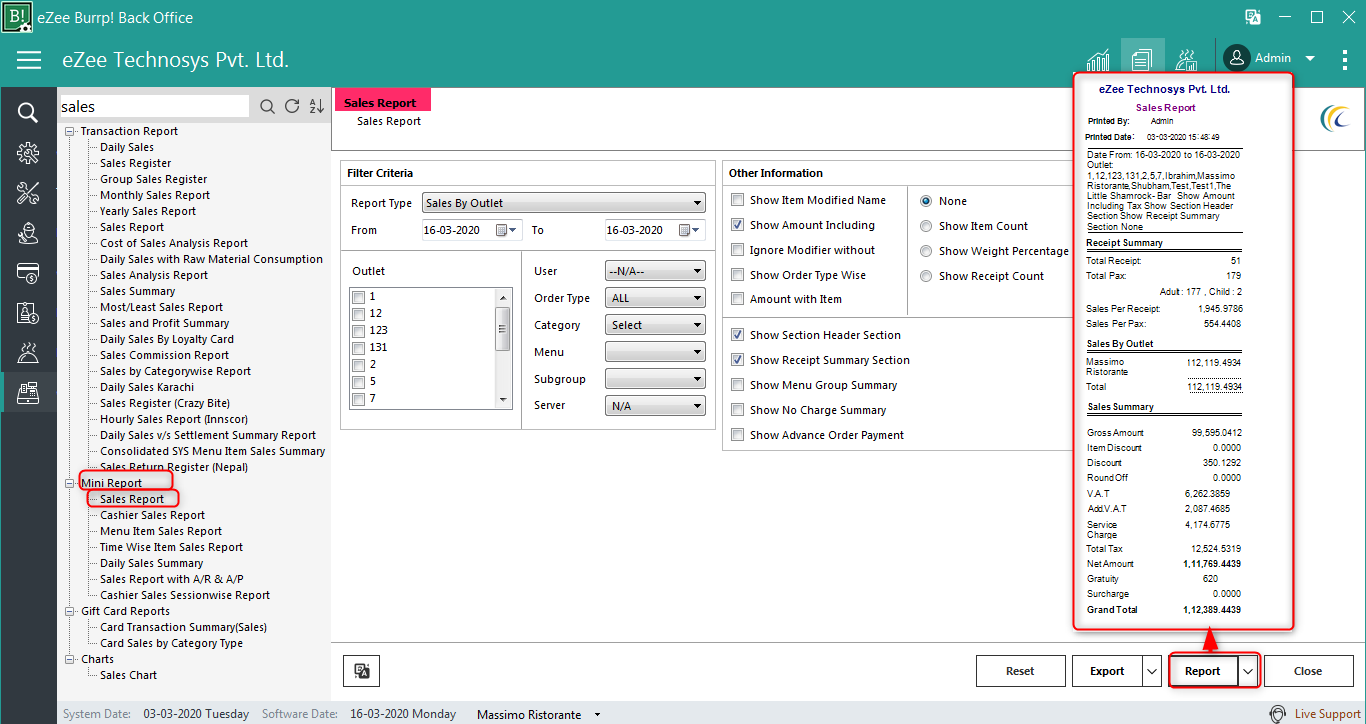Screen dimensions: 1366x724
Task: Open the Menu dropdown
Action: 656,352
